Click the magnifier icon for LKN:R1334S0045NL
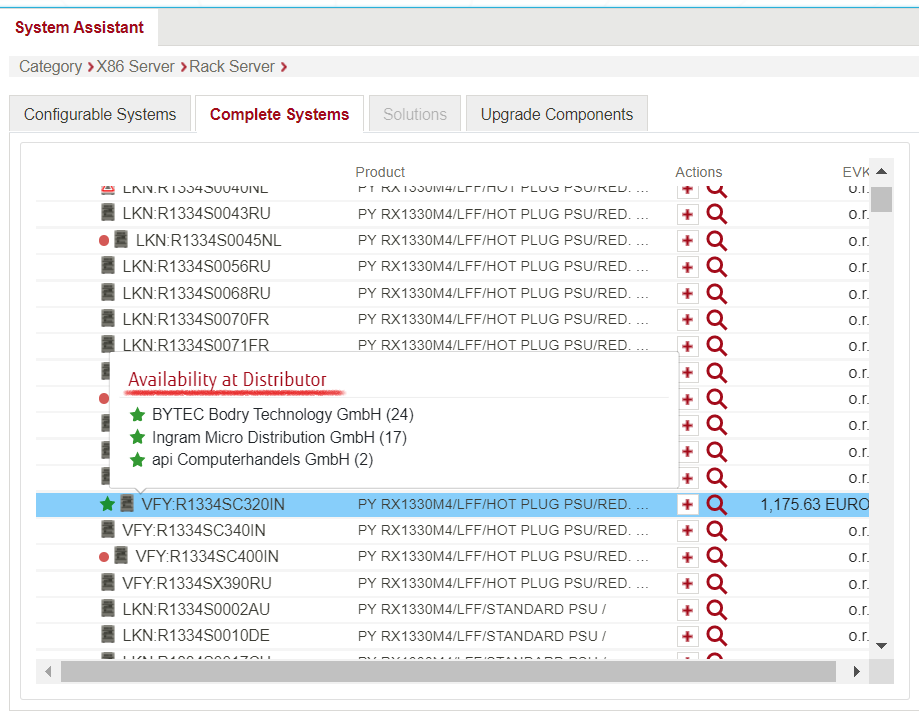 tap(716, 240)
